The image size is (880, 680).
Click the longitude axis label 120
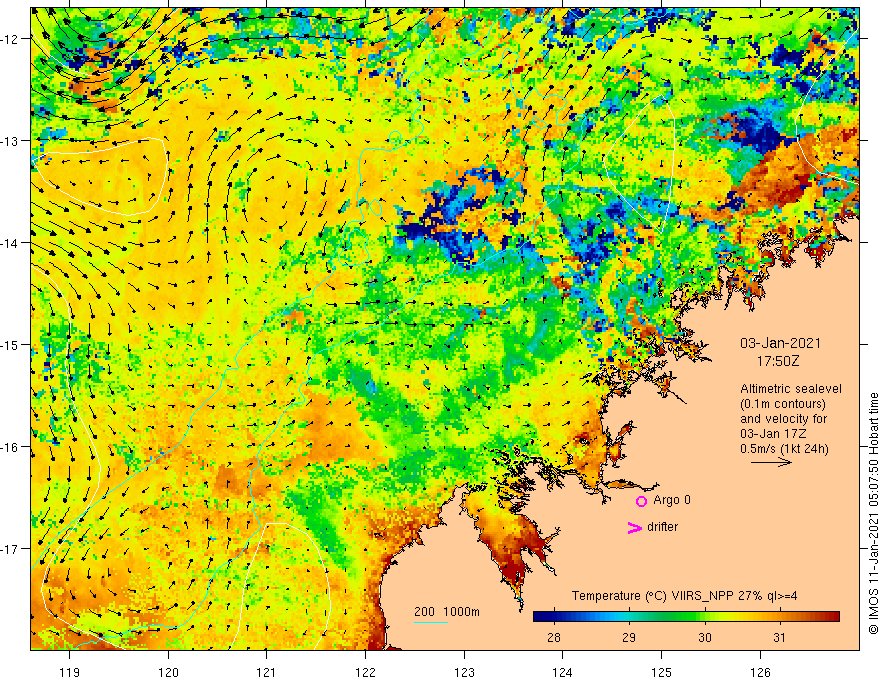pos(168,672)
